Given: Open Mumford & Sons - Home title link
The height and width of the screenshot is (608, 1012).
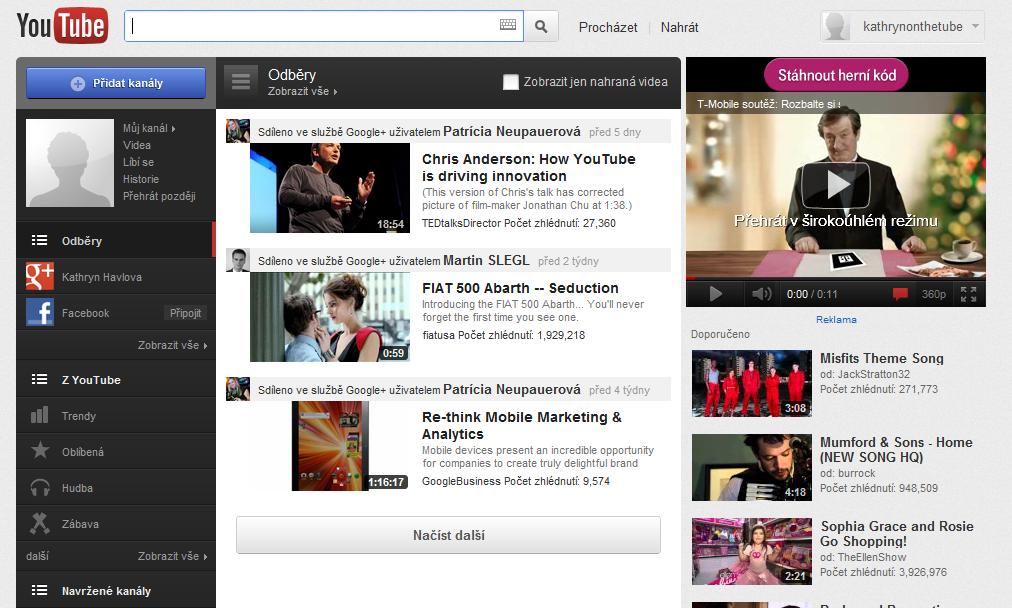Looking at the screenshot, I should pos(896,449).
